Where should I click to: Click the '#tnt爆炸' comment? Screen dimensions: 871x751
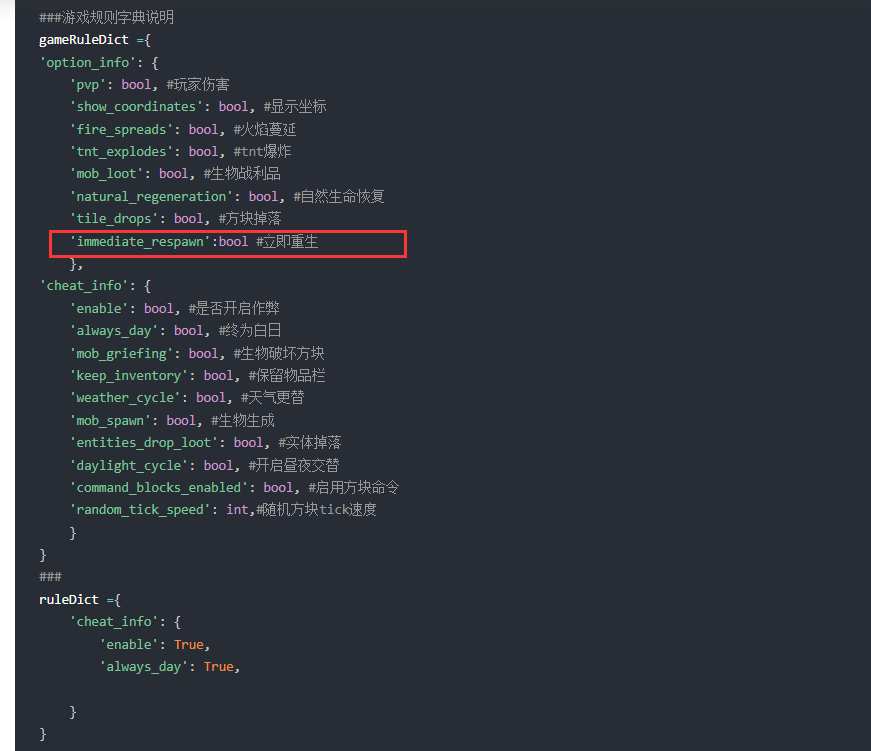click(263, 152)
